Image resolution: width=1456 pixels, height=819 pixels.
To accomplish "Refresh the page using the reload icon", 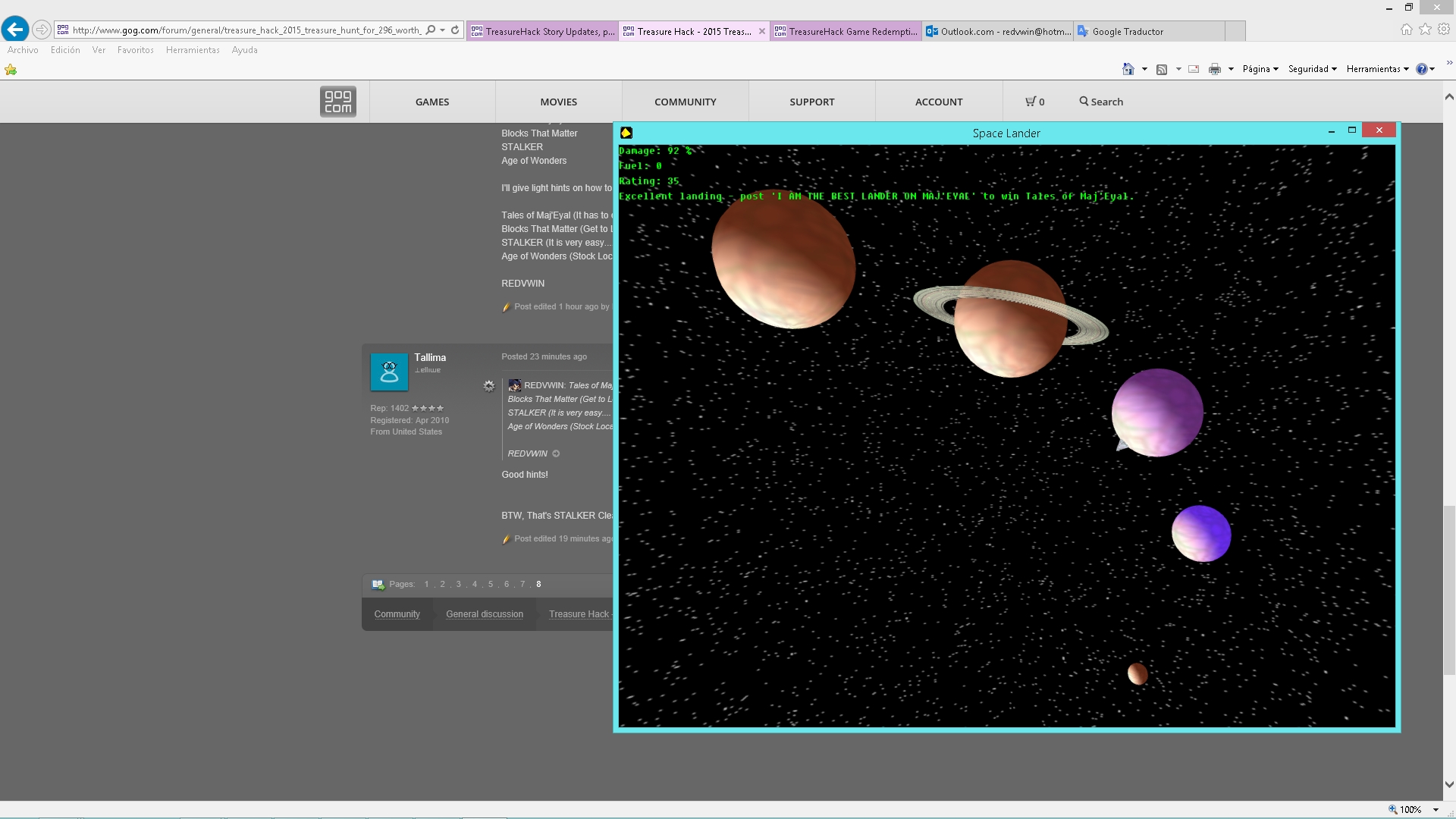I will (455, 30).
